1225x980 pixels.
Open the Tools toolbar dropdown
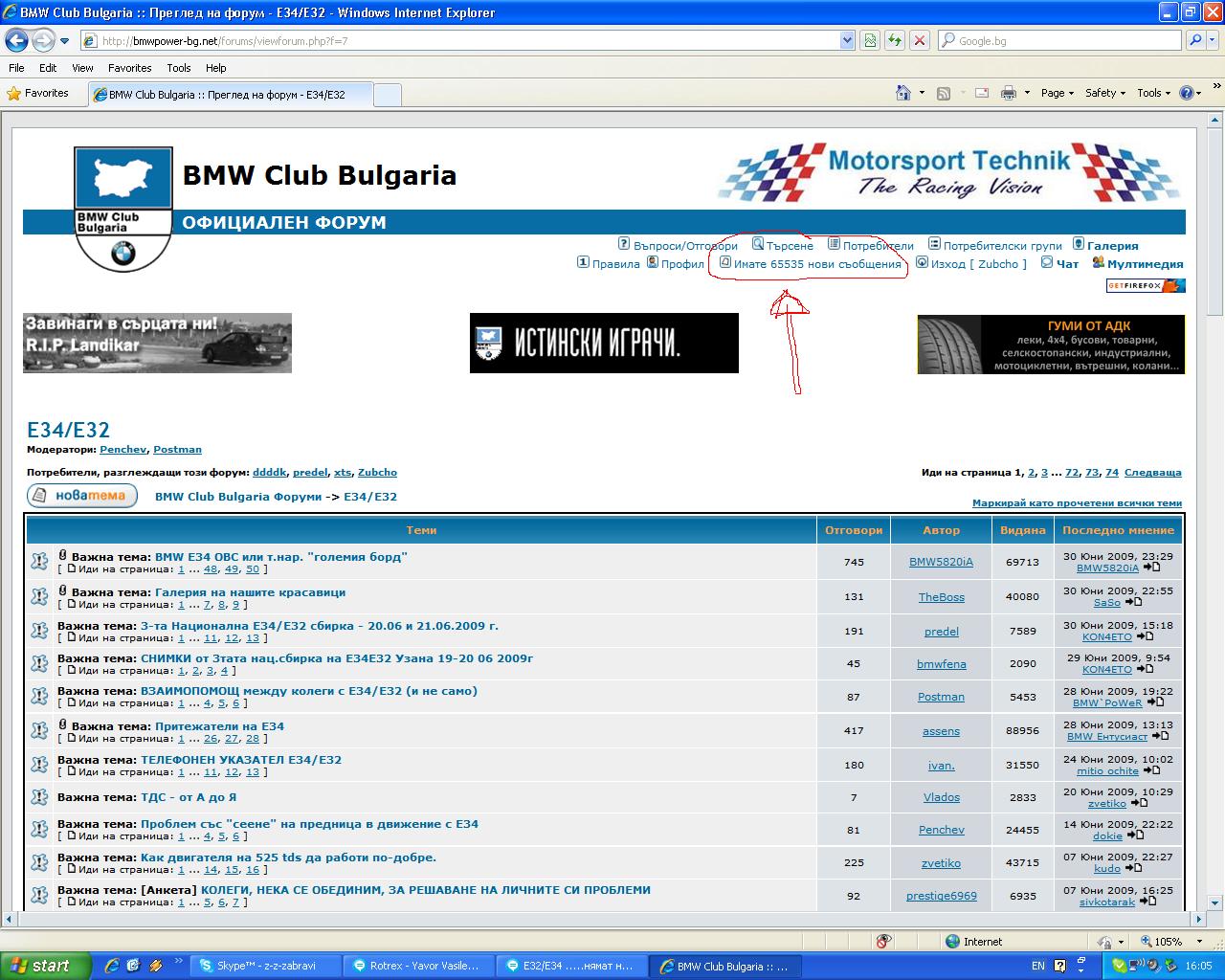1153,93
